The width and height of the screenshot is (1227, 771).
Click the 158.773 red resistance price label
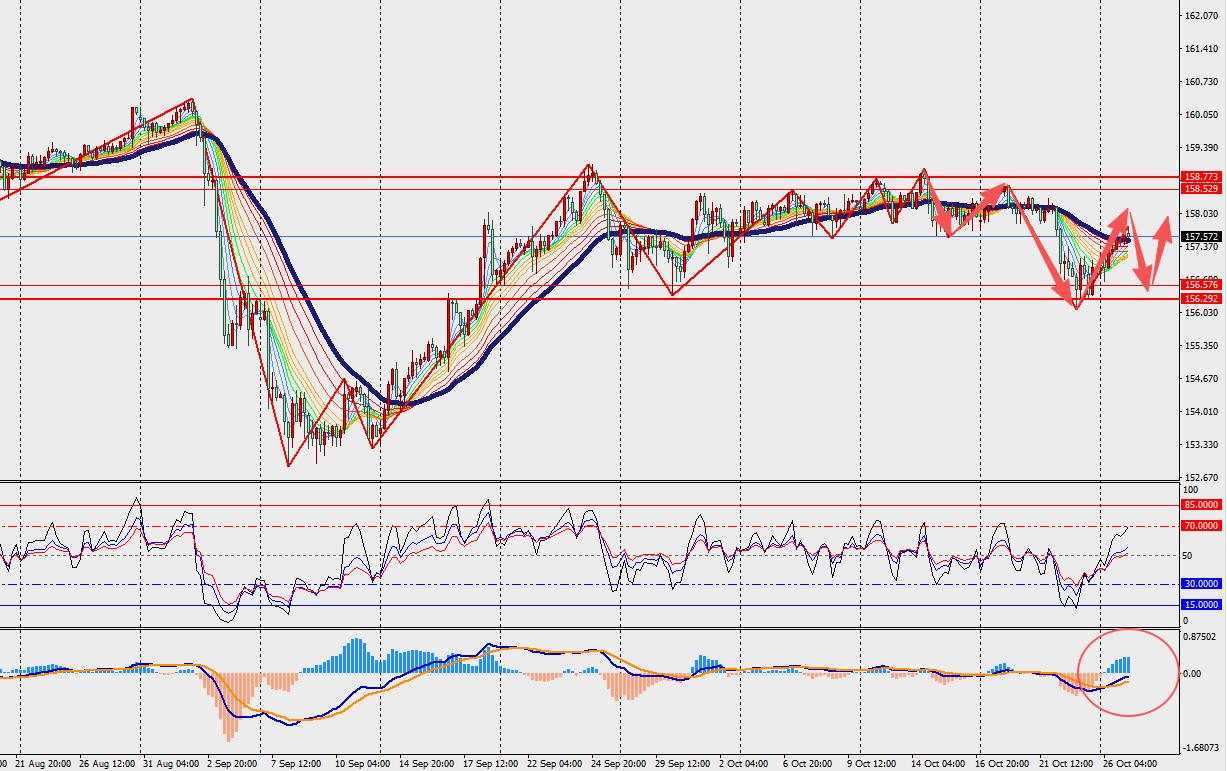[x=1200, y=176]
